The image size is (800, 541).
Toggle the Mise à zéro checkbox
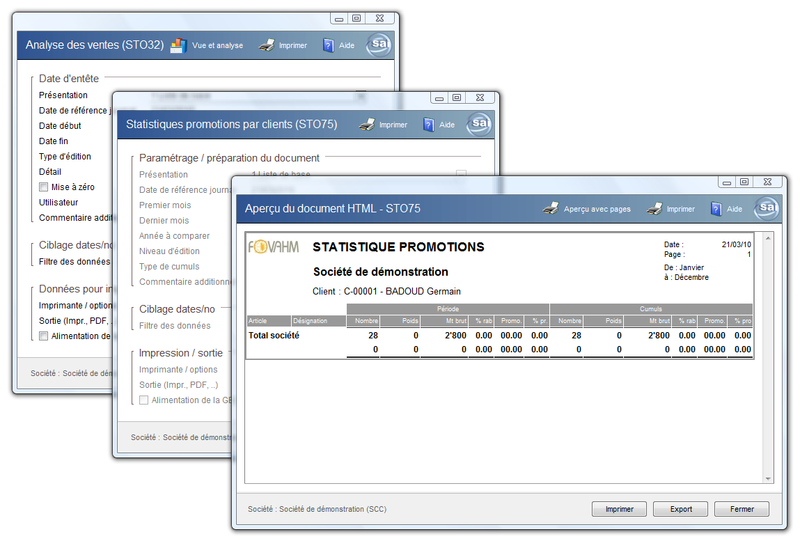43,187
